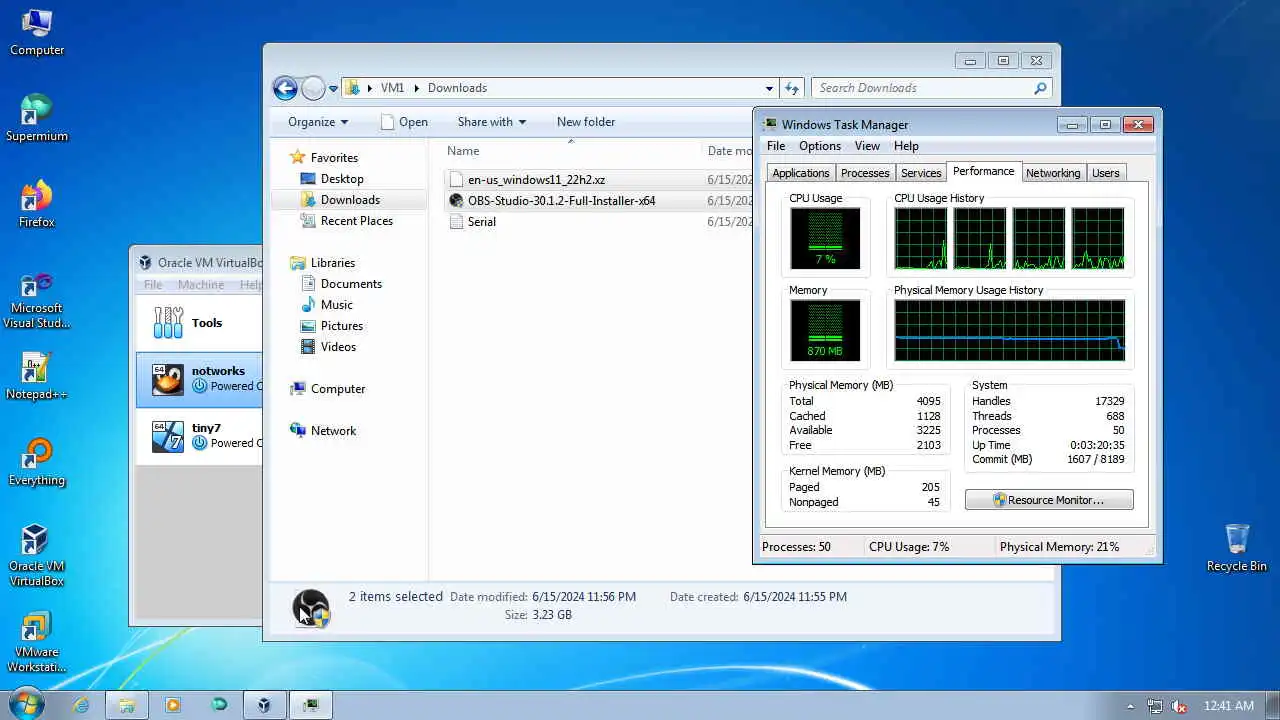This screenshot has height=720, width=1280.
Task: Click Oracle VM VirtualBox desktop icon
Action: (x=37, y=555)
